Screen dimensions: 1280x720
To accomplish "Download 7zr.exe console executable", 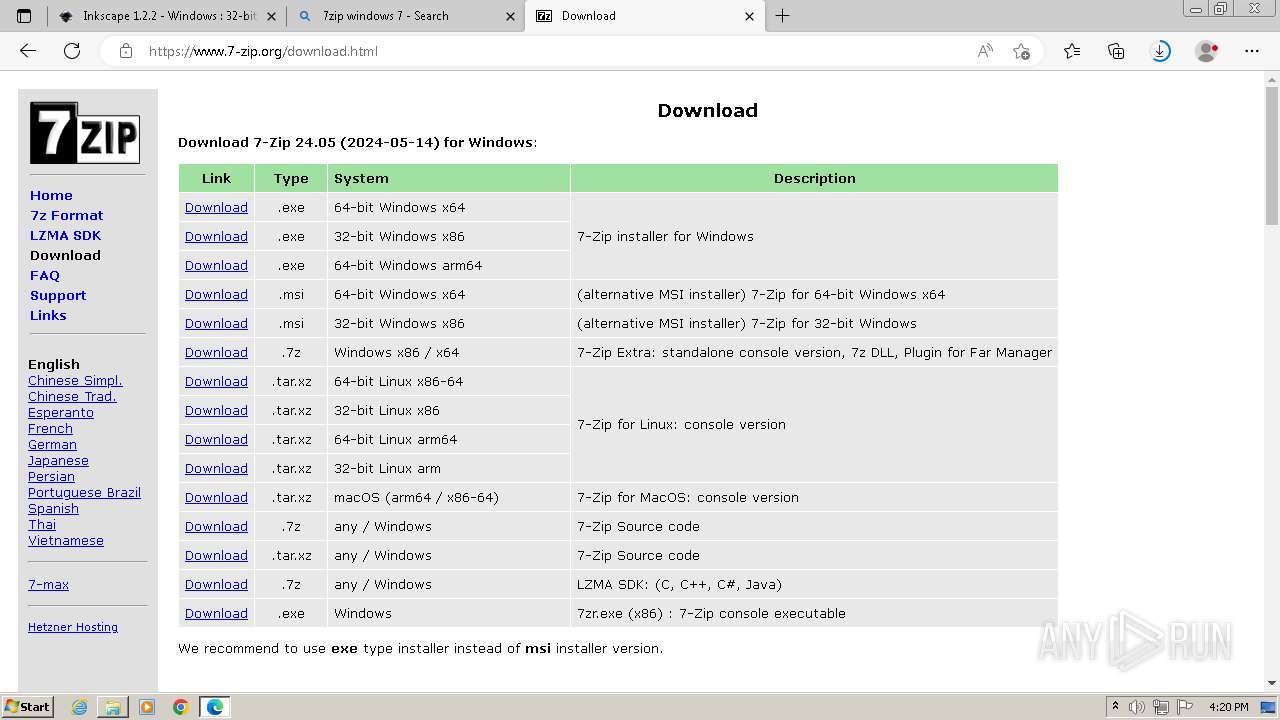I will pyautogui.click(x=216, y=613).
